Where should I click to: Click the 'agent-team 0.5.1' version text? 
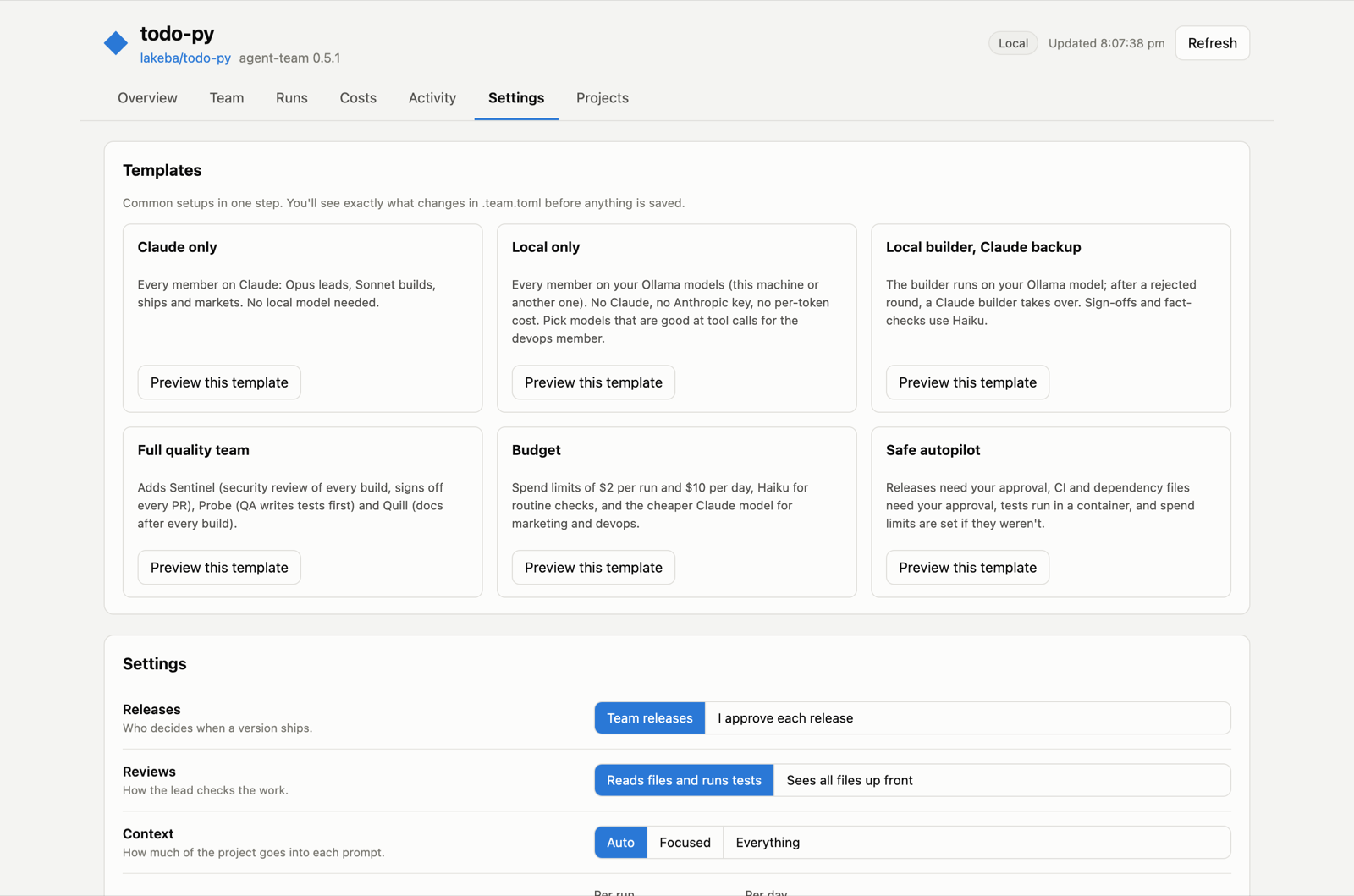pos(289,58)
